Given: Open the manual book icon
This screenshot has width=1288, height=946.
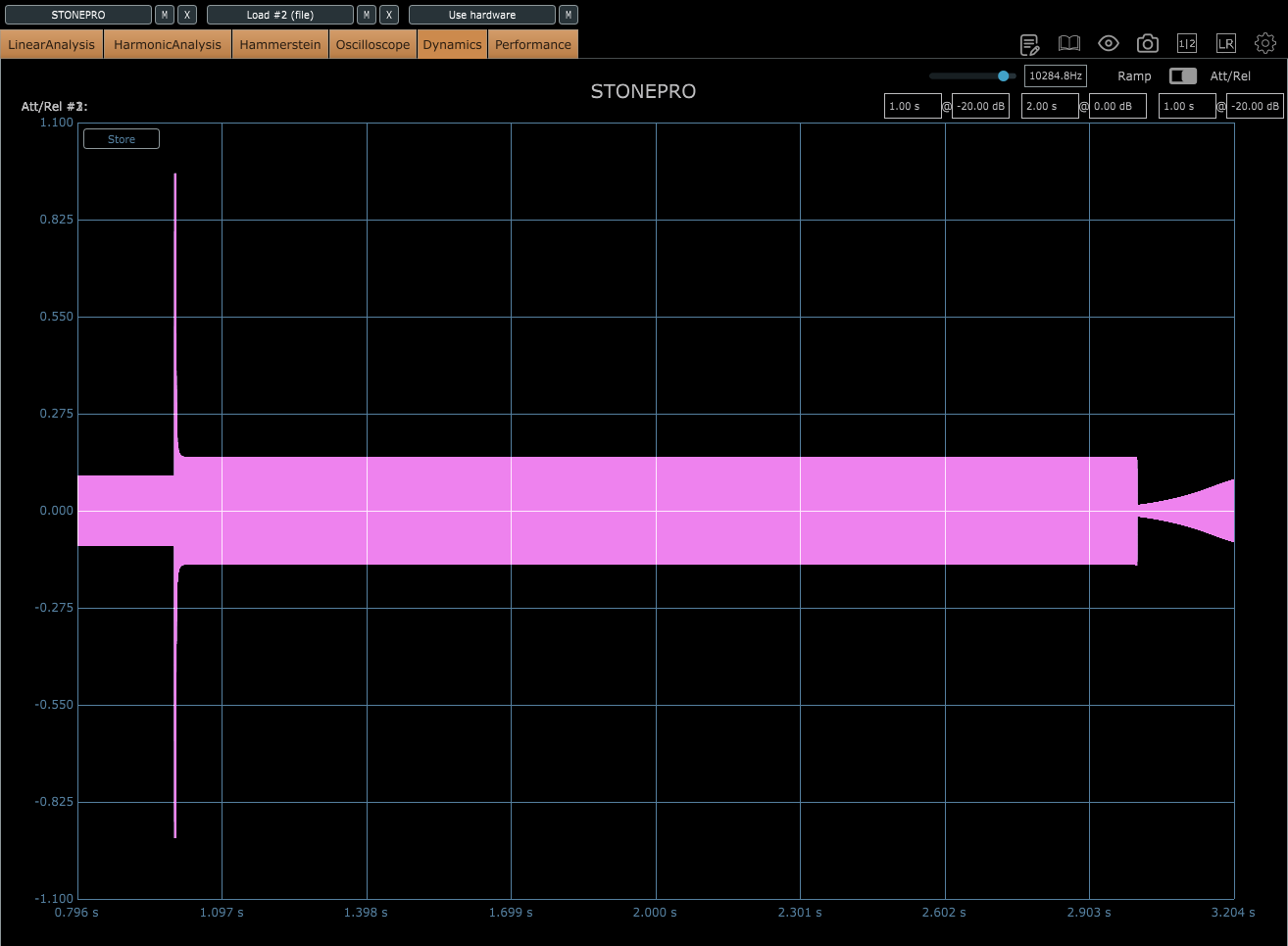Looking at the screenshot, I should (1069, 44).
